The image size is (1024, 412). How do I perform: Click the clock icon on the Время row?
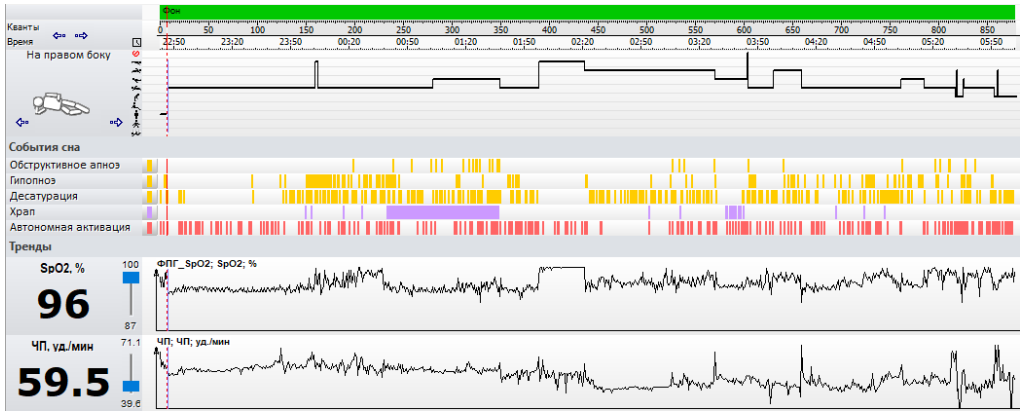pos(136,43)
